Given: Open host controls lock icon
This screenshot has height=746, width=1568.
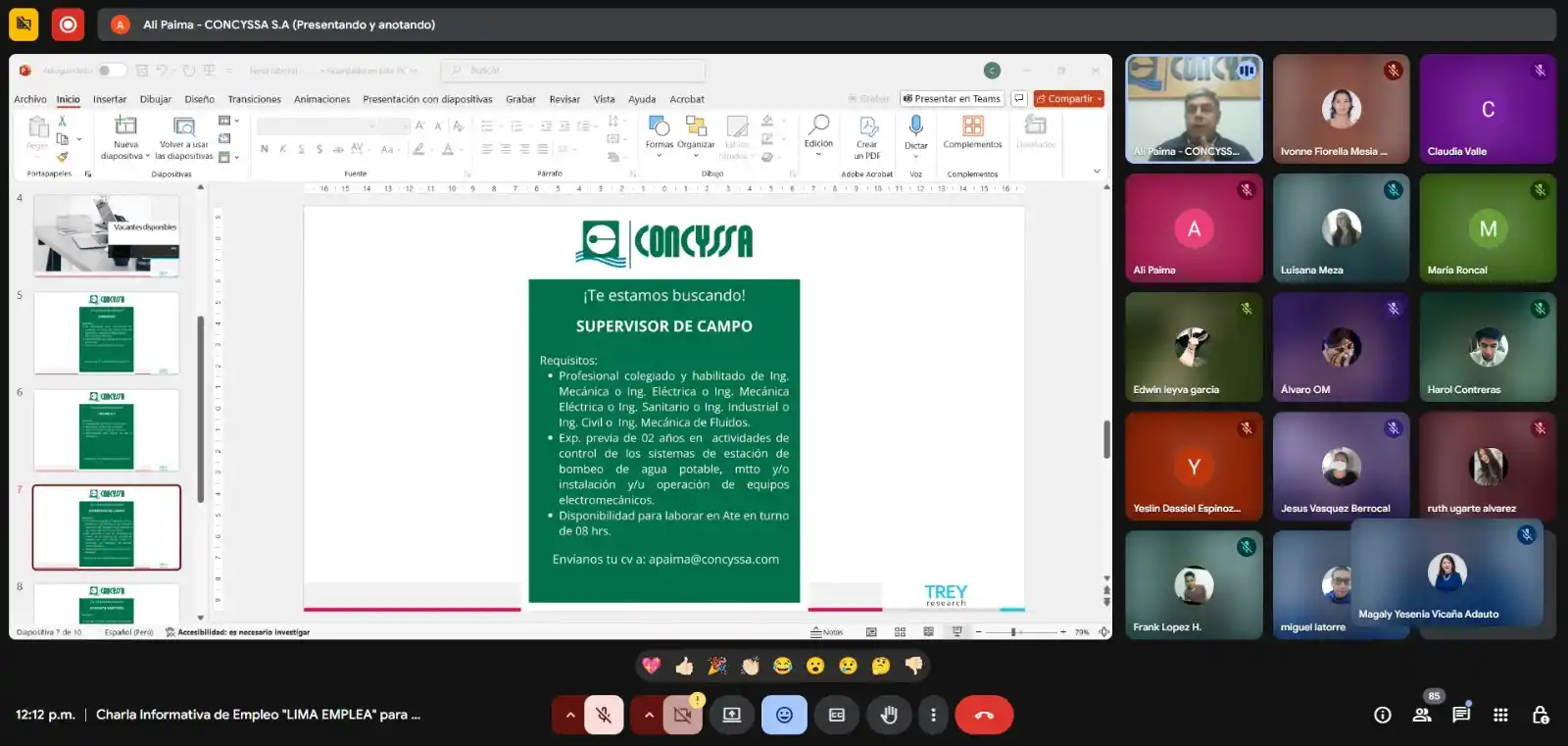Looking at the screenshot, I should click(x=1540, y=715).
